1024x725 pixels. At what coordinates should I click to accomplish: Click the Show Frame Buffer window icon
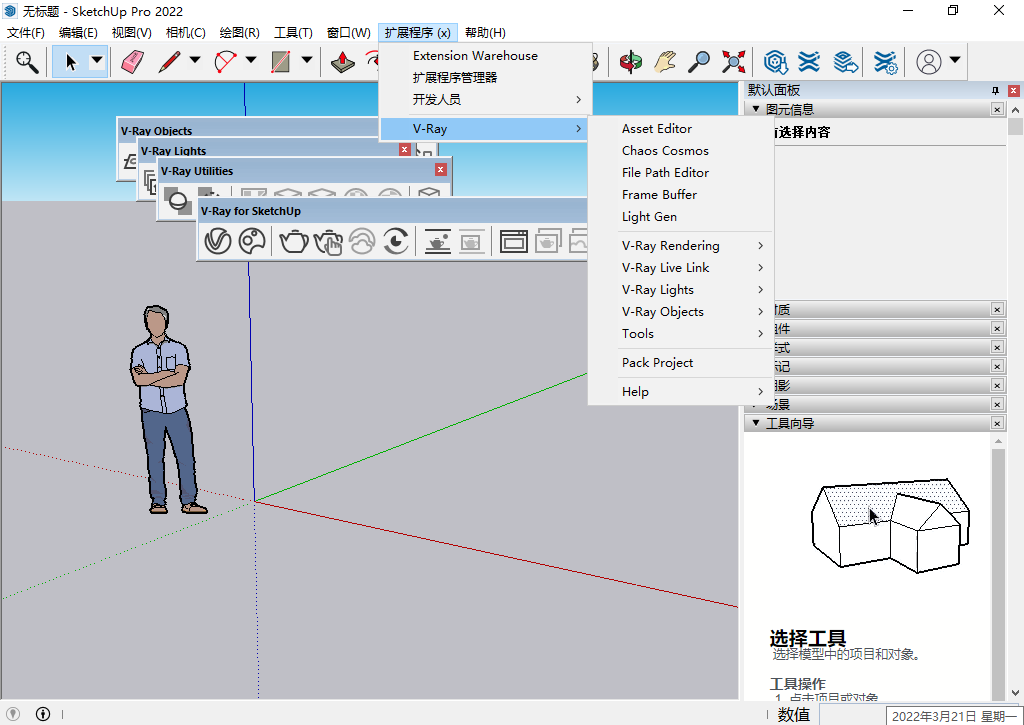pyautogui.click(x=513, y=241)
